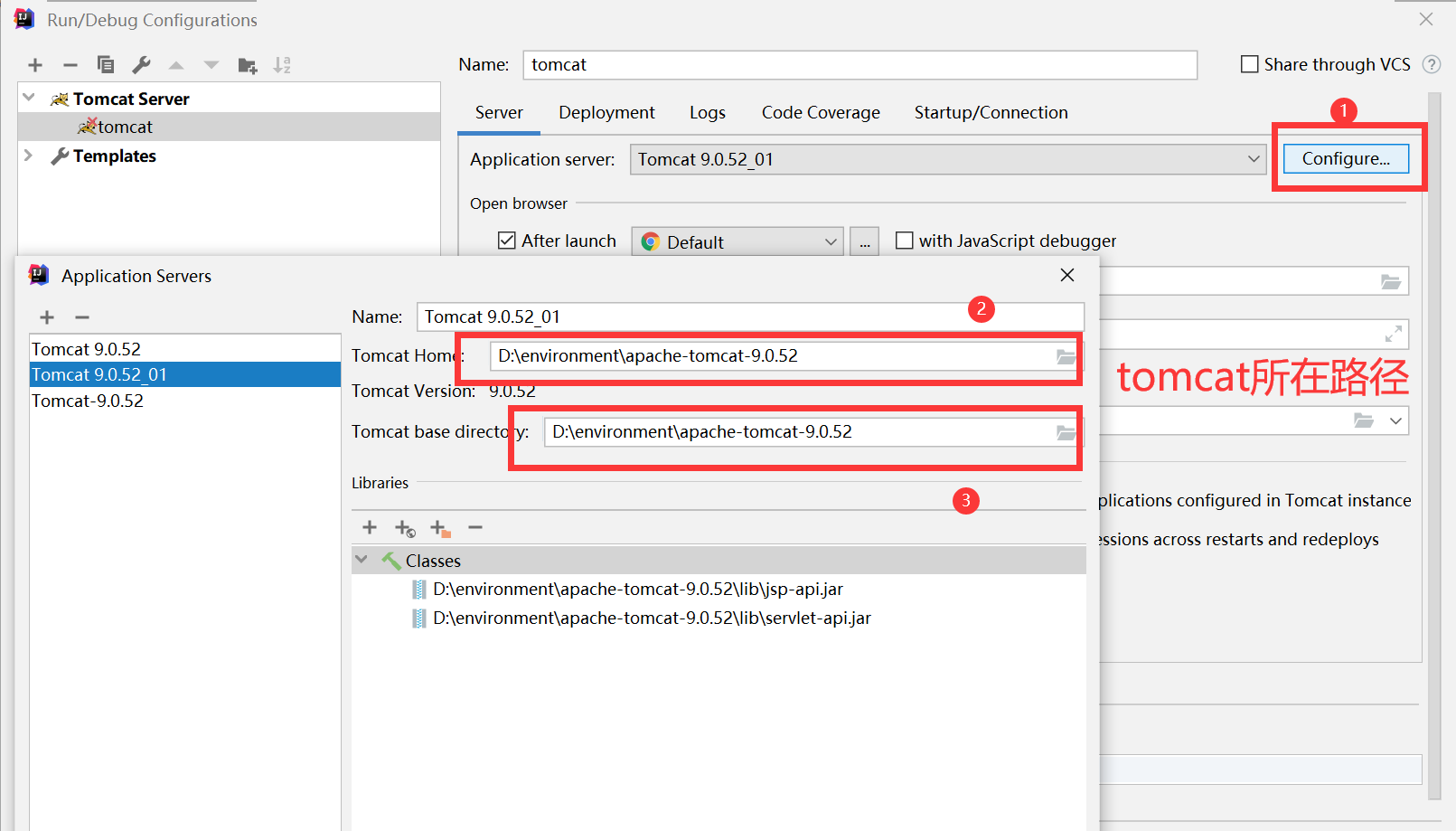Sort configurations alphabetically icon
This screenshot has width=1456, height=831.
pyautogui.click(x=282, y=65)
